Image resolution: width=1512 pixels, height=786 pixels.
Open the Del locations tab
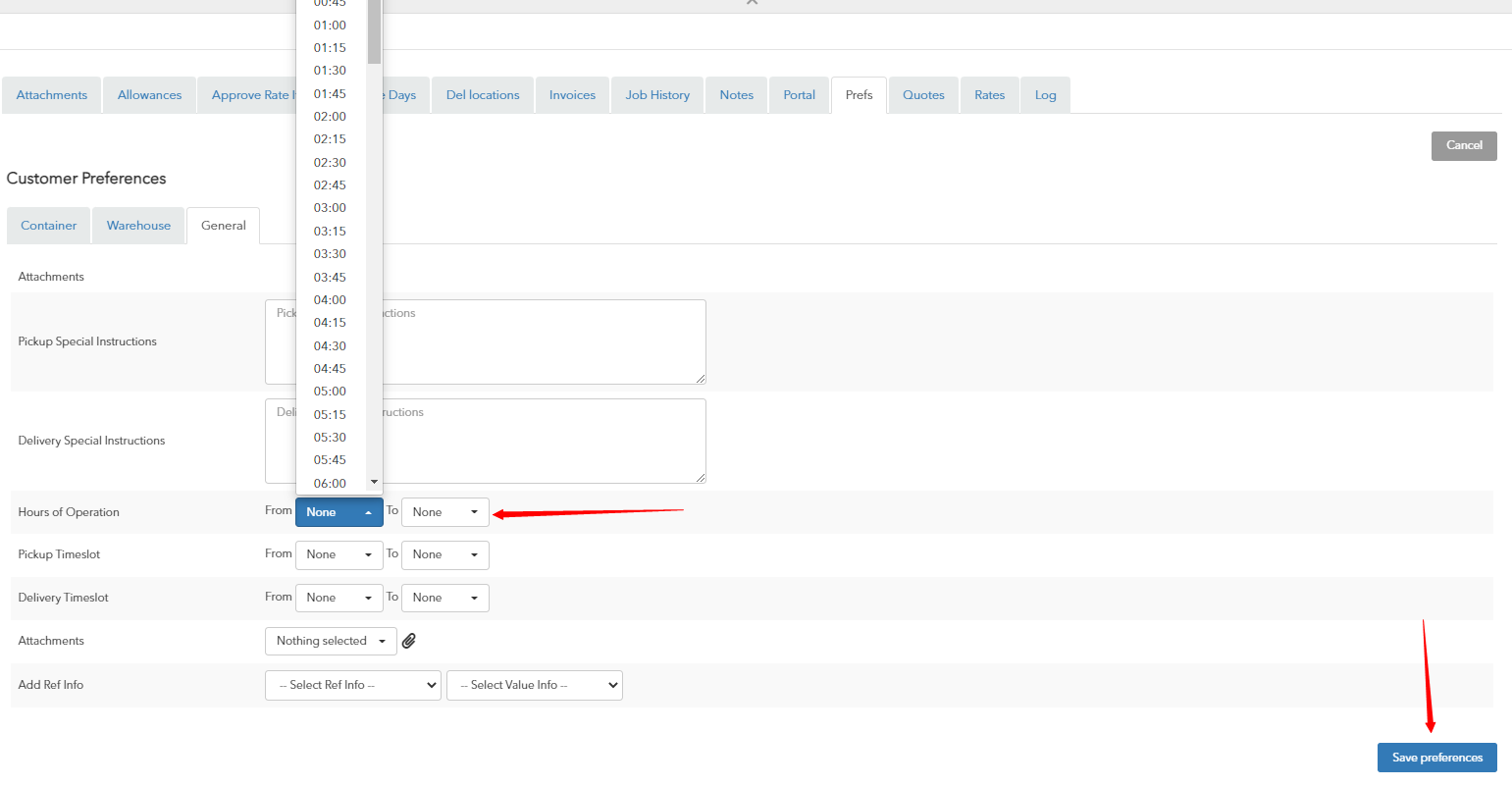(483, 95)
